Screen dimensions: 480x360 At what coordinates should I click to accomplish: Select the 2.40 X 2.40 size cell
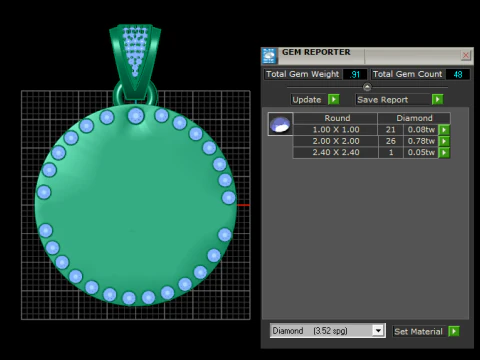(336, 152)
